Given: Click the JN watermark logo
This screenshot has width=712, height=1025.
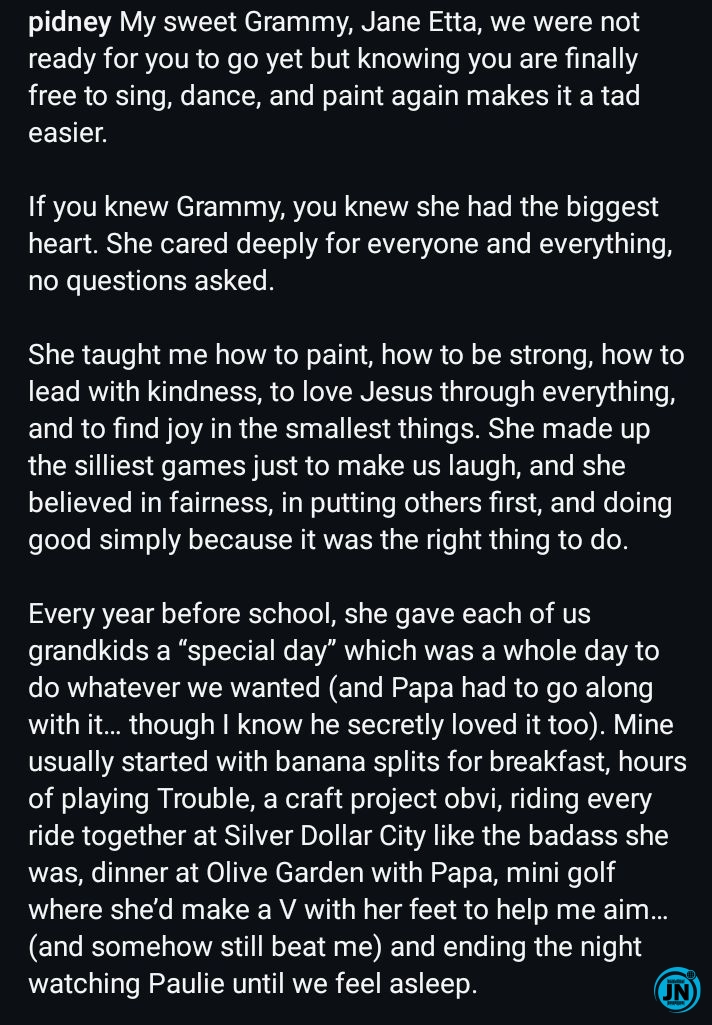Looking at the screenshot, I should click(677, 991).
